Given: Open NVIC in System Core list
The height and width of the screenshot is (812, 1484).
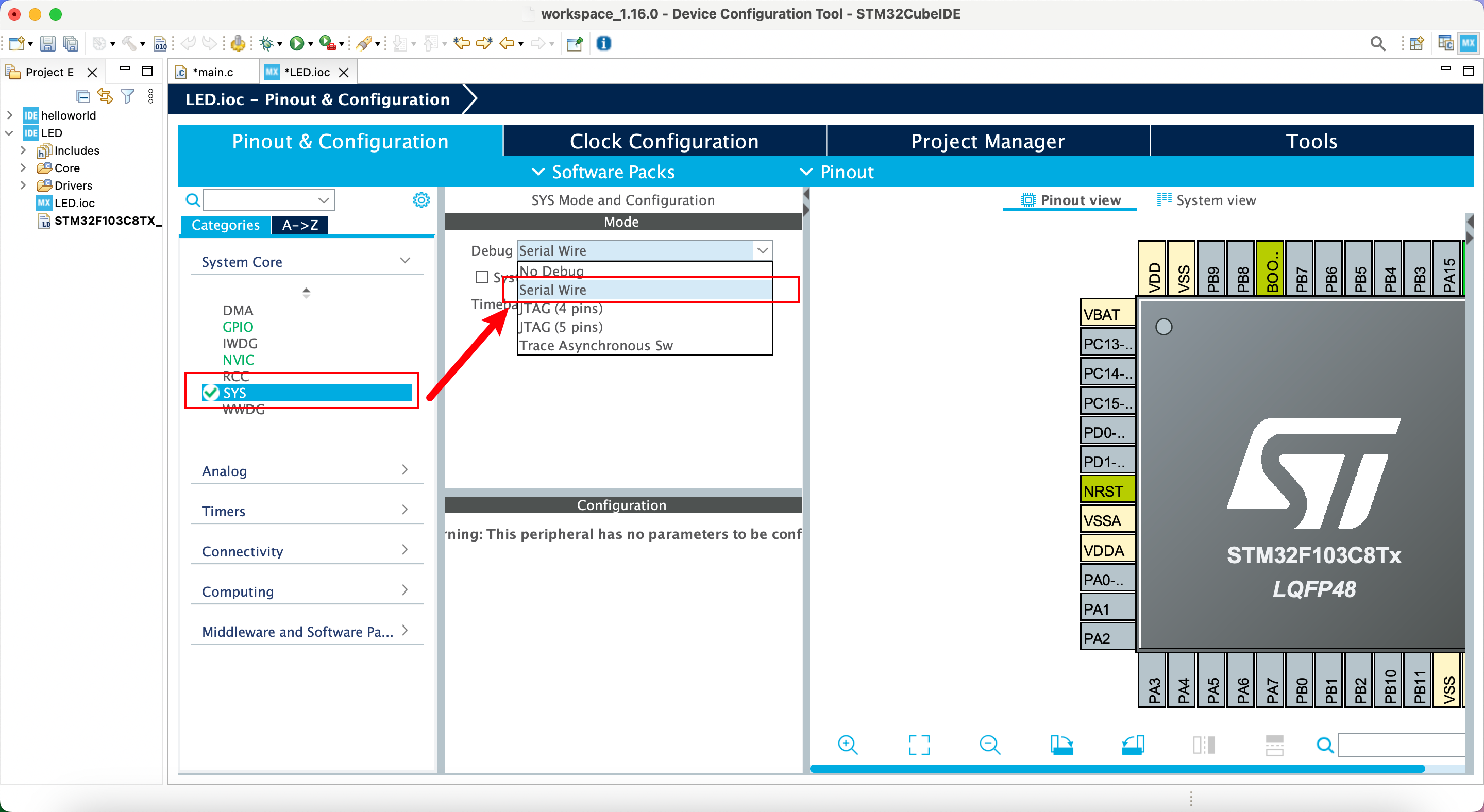Looking at the screenshot, I should click(x=238, y=360).
